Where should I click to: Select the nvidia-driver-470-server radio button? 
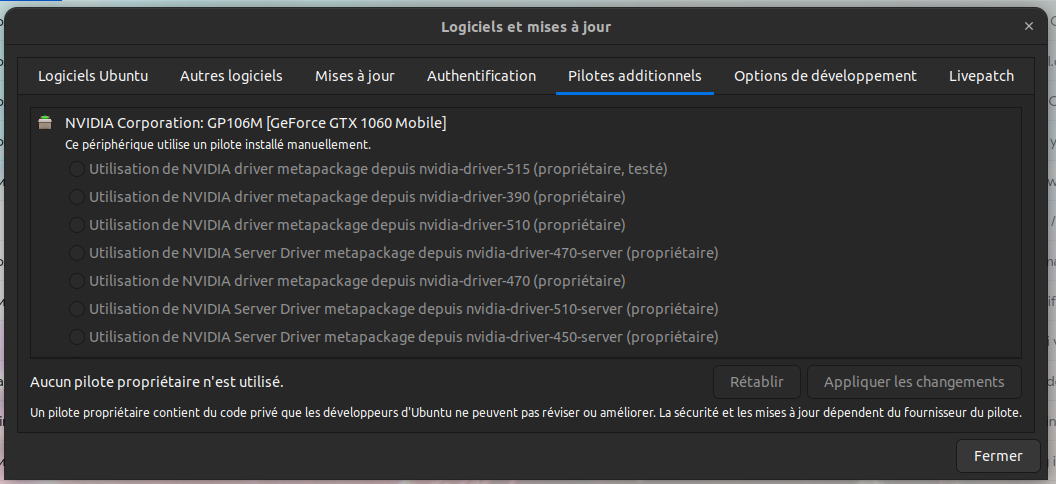click(77, 253)
